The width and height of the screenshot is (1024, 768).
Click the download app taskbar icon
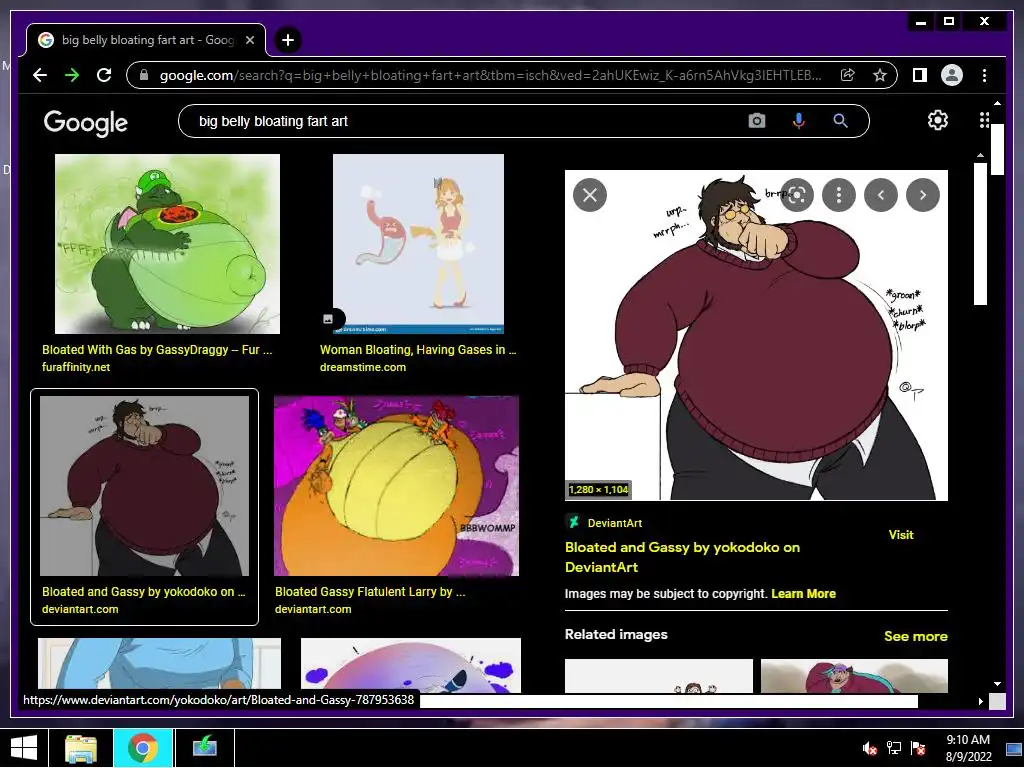[204, 748]
